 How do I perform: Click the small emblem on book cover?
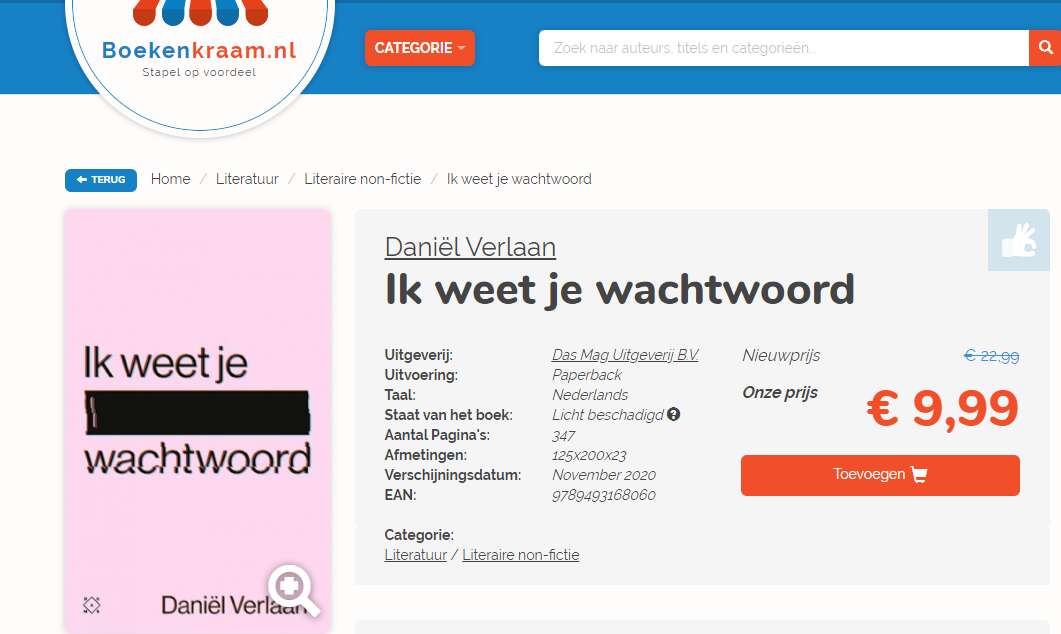click(91, 604)
